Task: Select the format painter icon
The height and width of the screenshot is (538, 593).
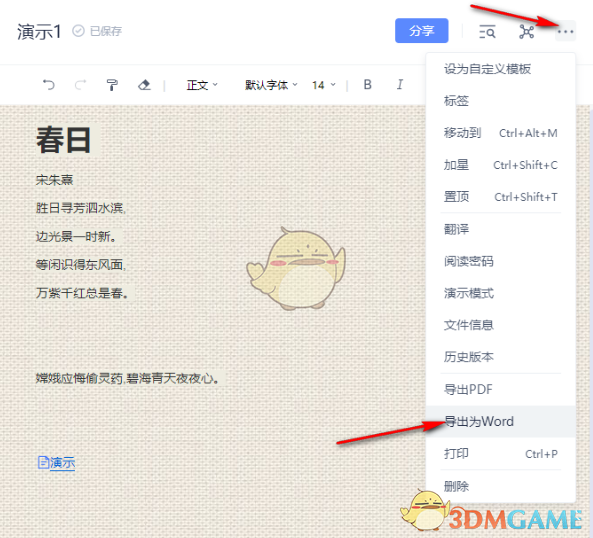Action: click(112, 85)
